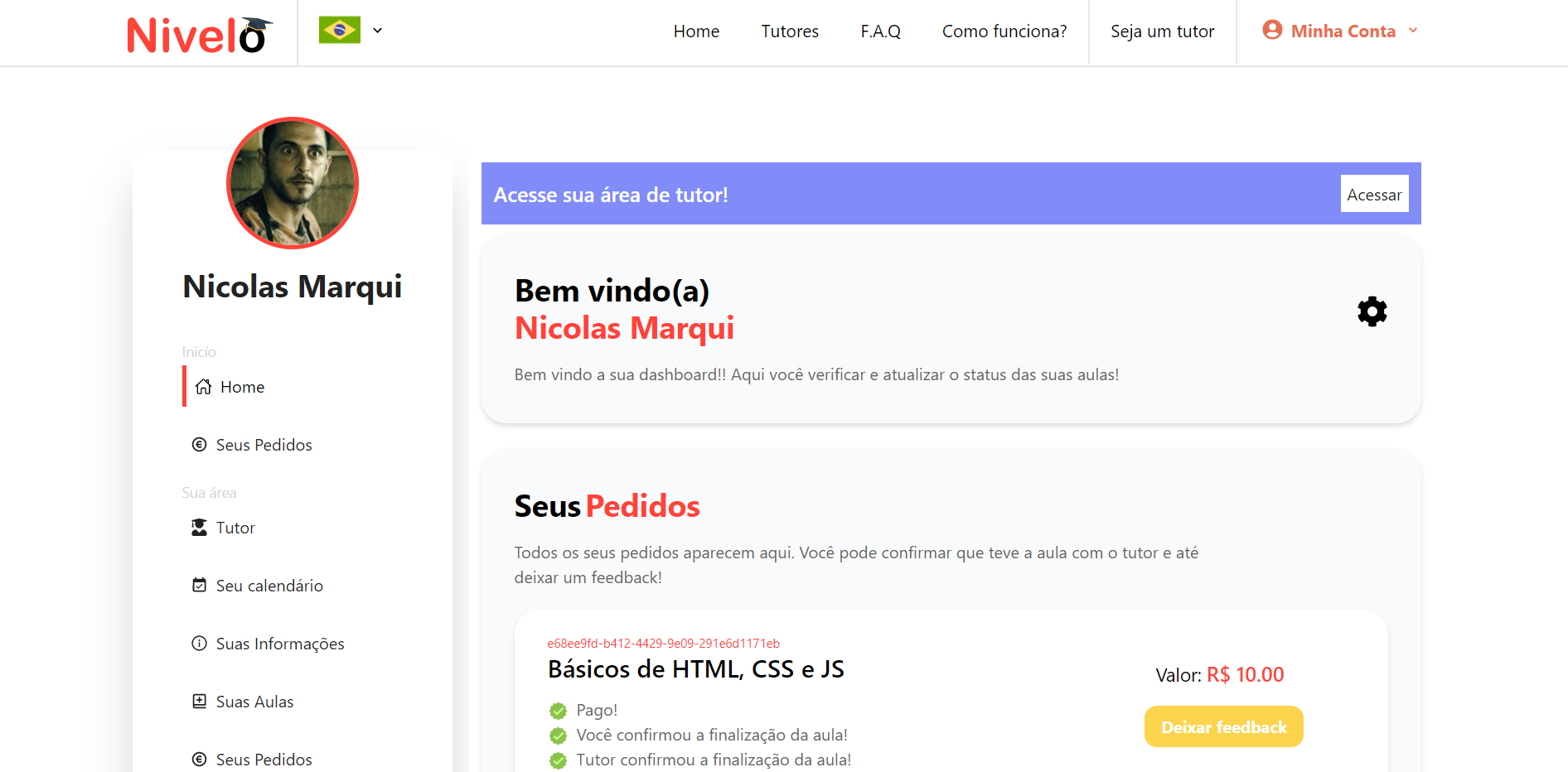Click the Acessar button in the banner
Viewport: 1568px width, 772px height.
click(x=1374, y=194)
